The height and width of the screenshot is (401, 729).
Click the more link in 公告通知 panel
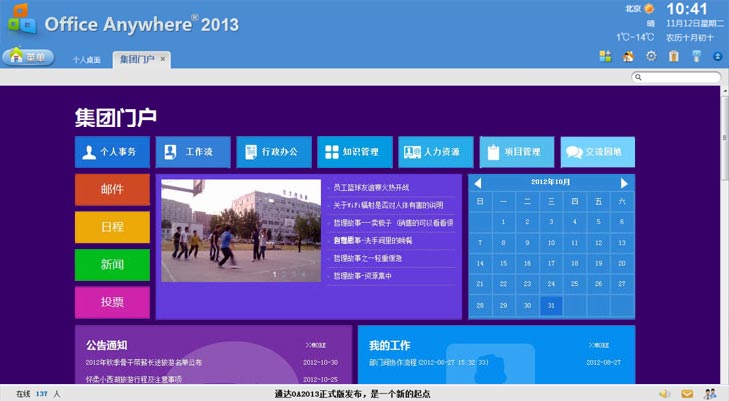click(316, 345)
